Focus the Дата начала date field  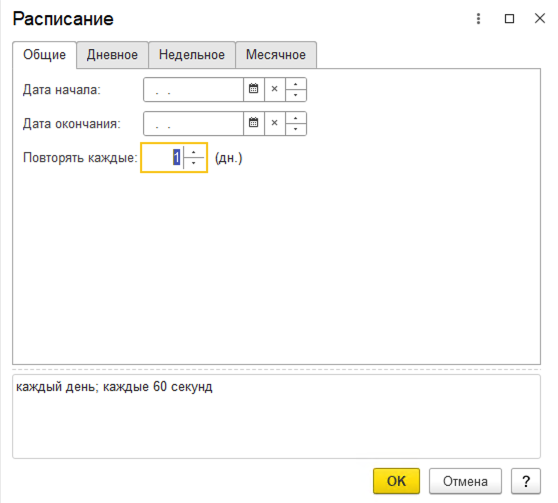194,89
